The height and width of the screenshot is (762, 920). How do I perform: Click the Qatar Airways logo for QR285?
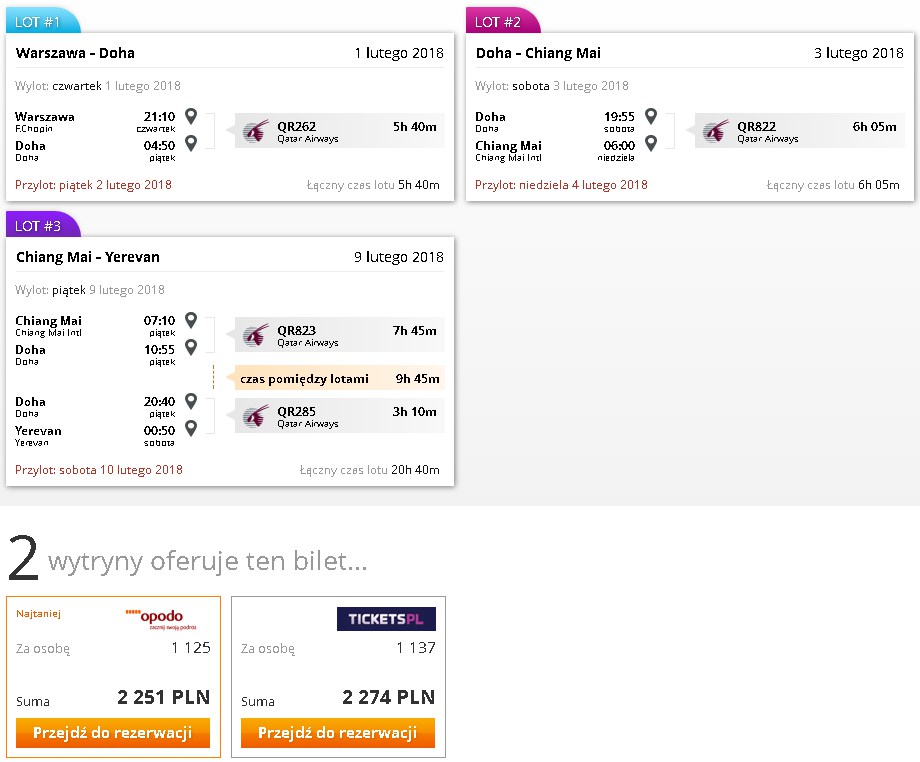tap(256, 416)
